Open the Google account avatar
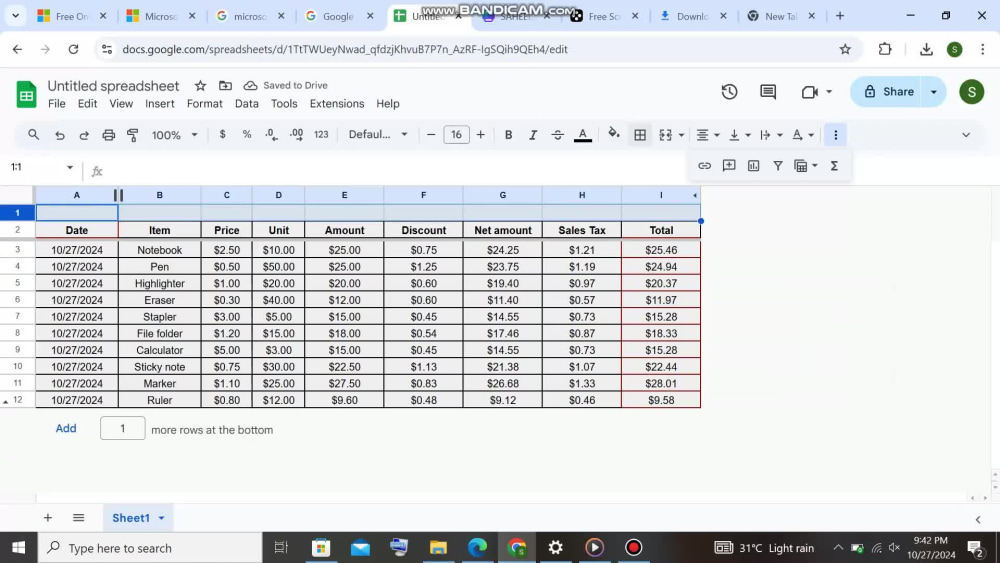Image resolution: width=1000 pixels, height=563 pixels. [971, 92]
